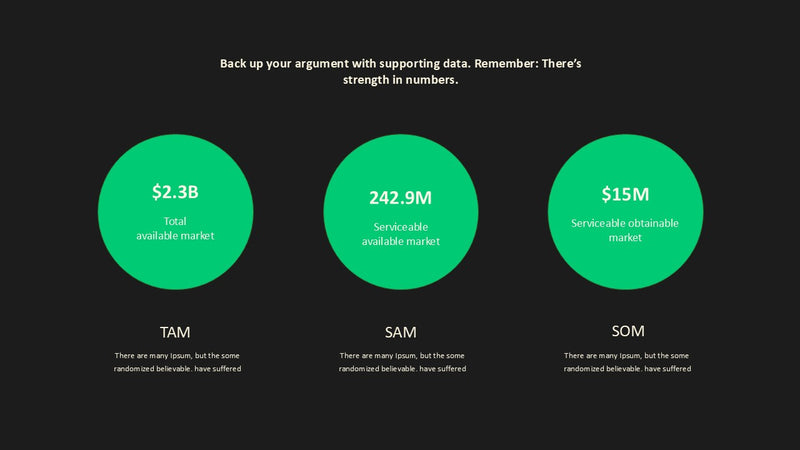Select the description paragraph under SOM
The width and height of the screenshot is (800, 450).
click(627, 362)
